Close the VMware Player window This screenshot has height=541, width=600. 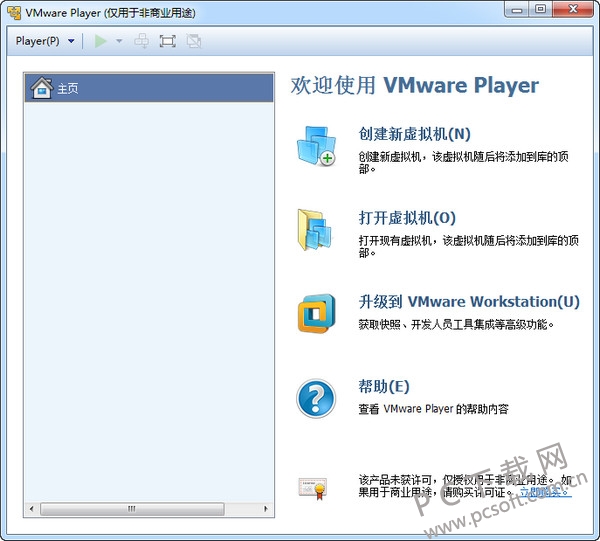coord(573,10)
